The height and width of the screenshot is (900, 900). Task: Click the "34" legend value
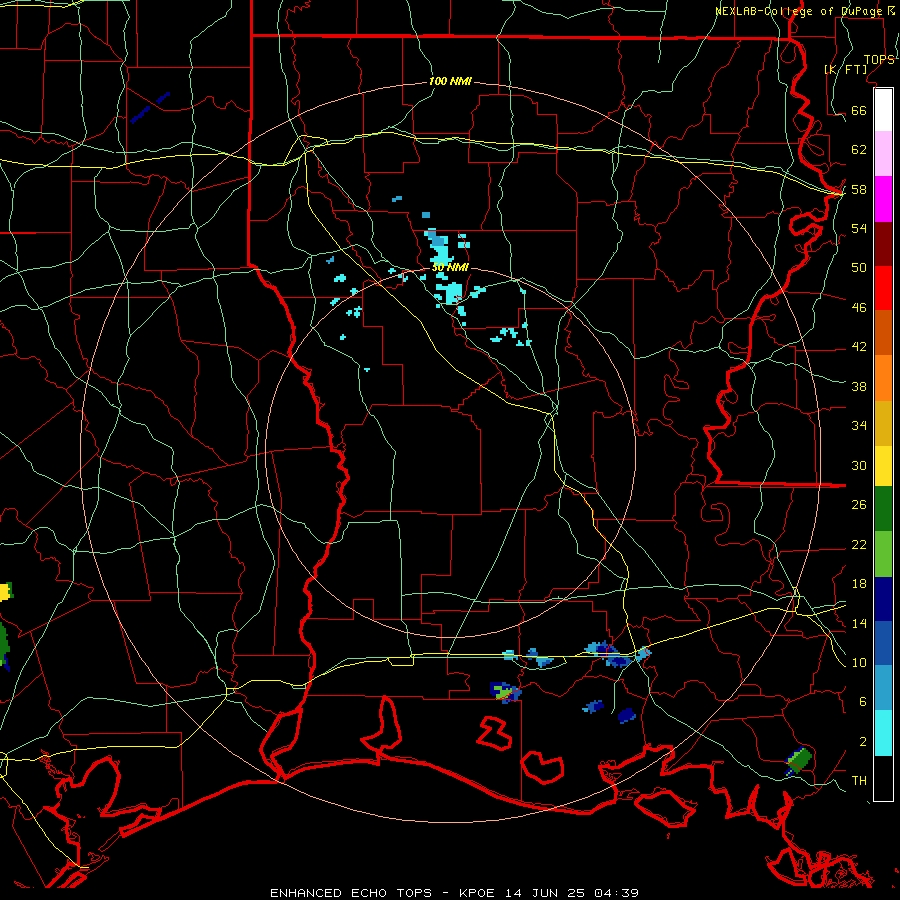(859, 426)
